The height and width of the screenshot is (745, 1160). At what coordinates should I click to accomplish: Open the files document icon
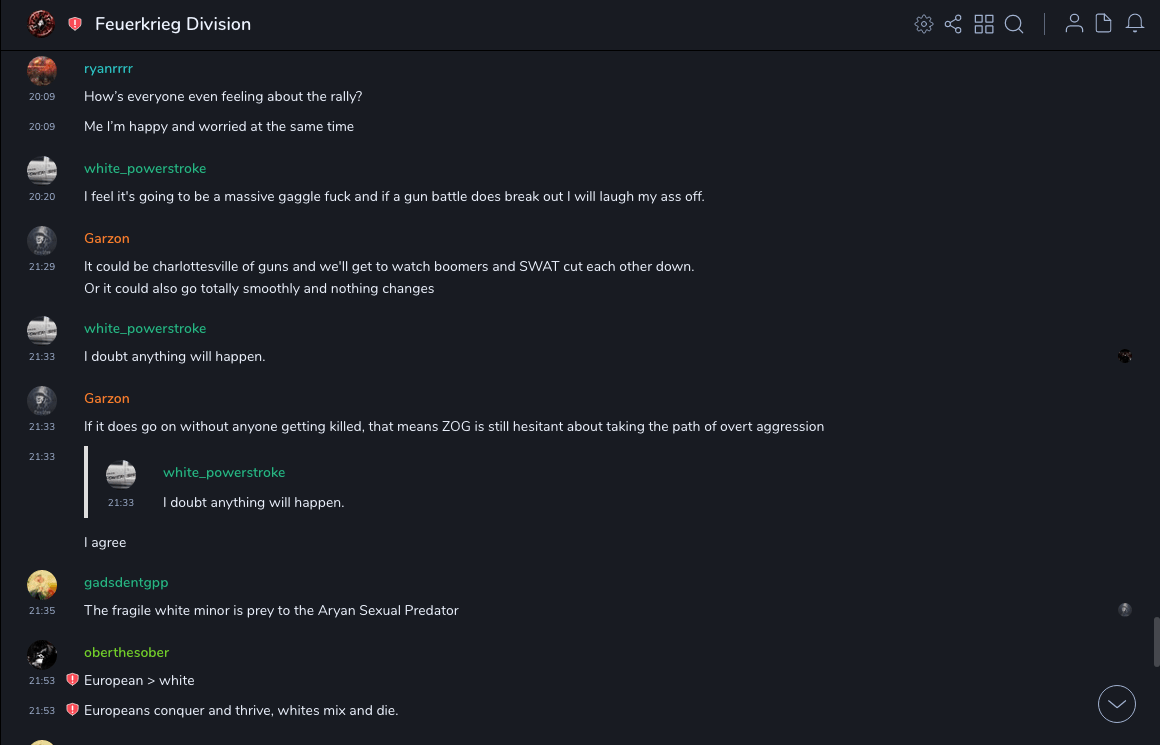coord(1104,24)
